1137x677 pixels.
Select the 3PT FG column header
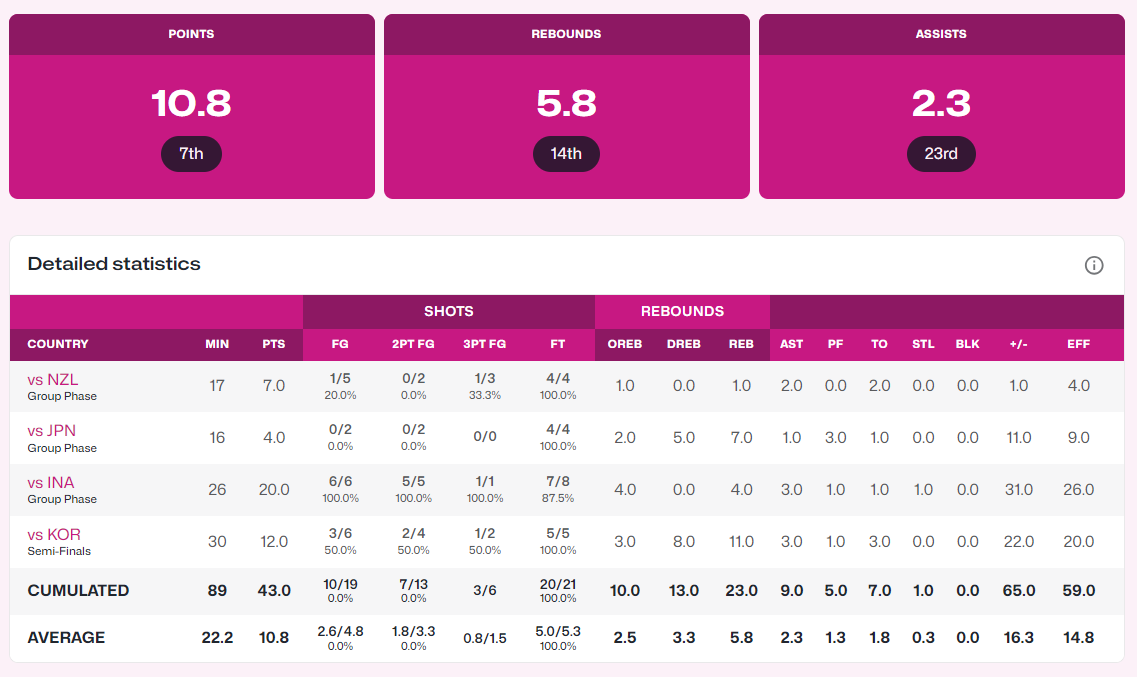point(485,344)
